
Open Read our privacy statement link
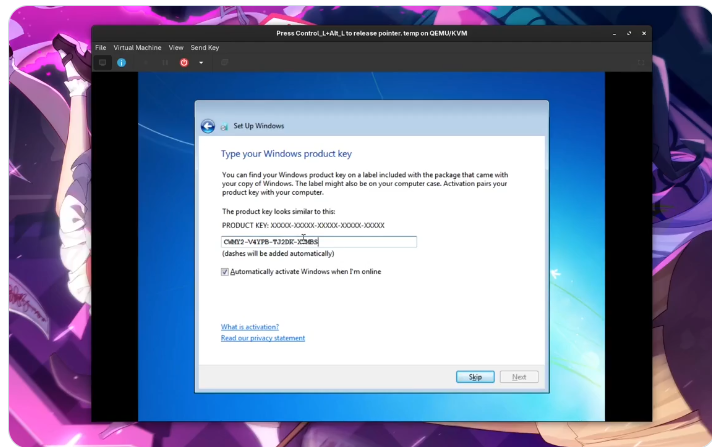click(263, 338)
